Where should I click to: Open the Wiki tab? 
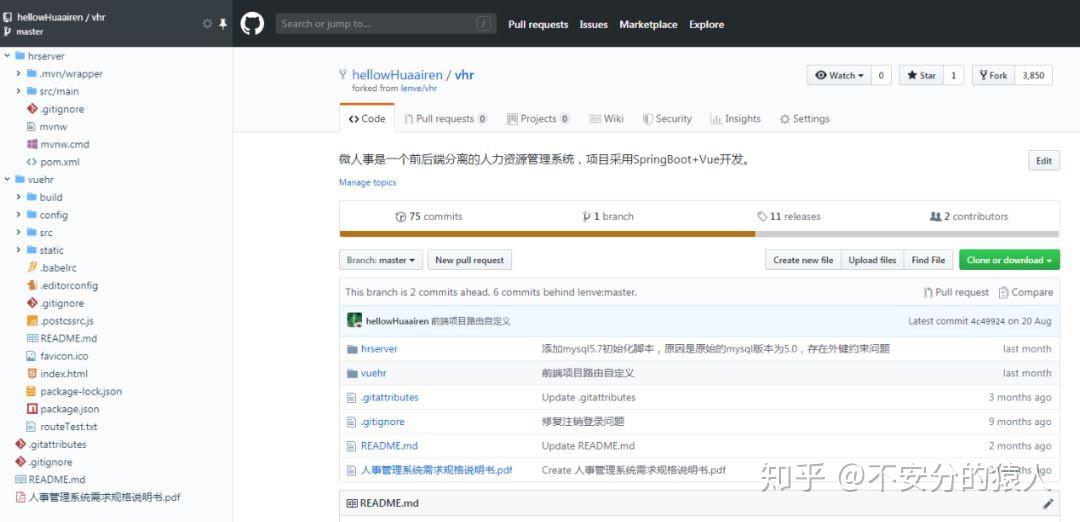[x=607, y=118]
